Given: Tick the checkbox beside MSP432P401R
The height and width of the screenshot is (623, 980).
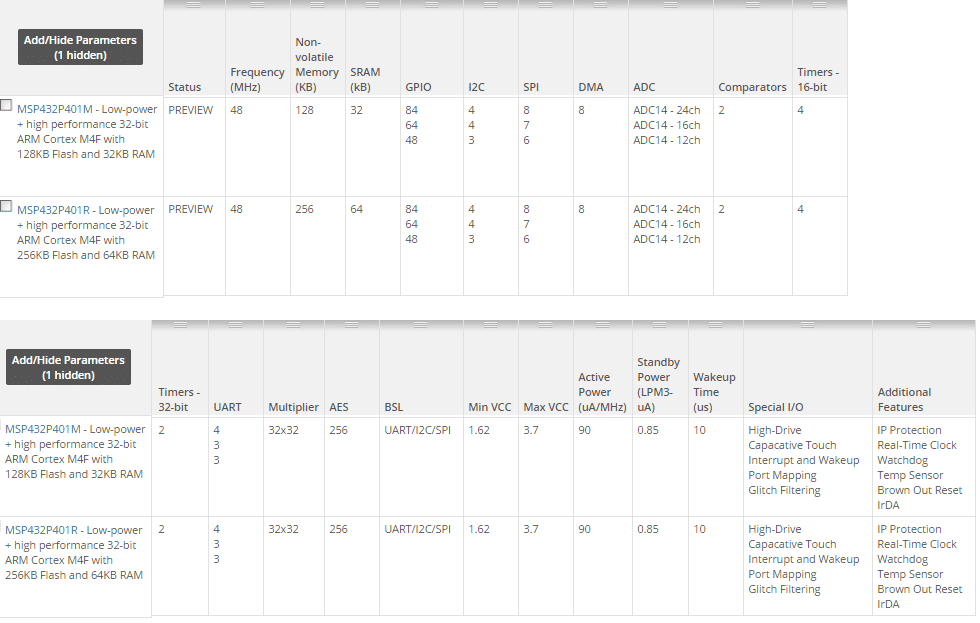Looking at the screenshot, I should [7, 206].
